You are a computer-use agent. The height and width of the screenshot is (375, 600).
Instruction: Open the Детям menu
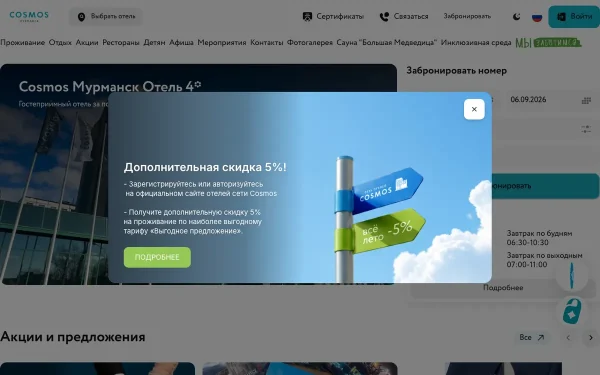click(154, 42)
